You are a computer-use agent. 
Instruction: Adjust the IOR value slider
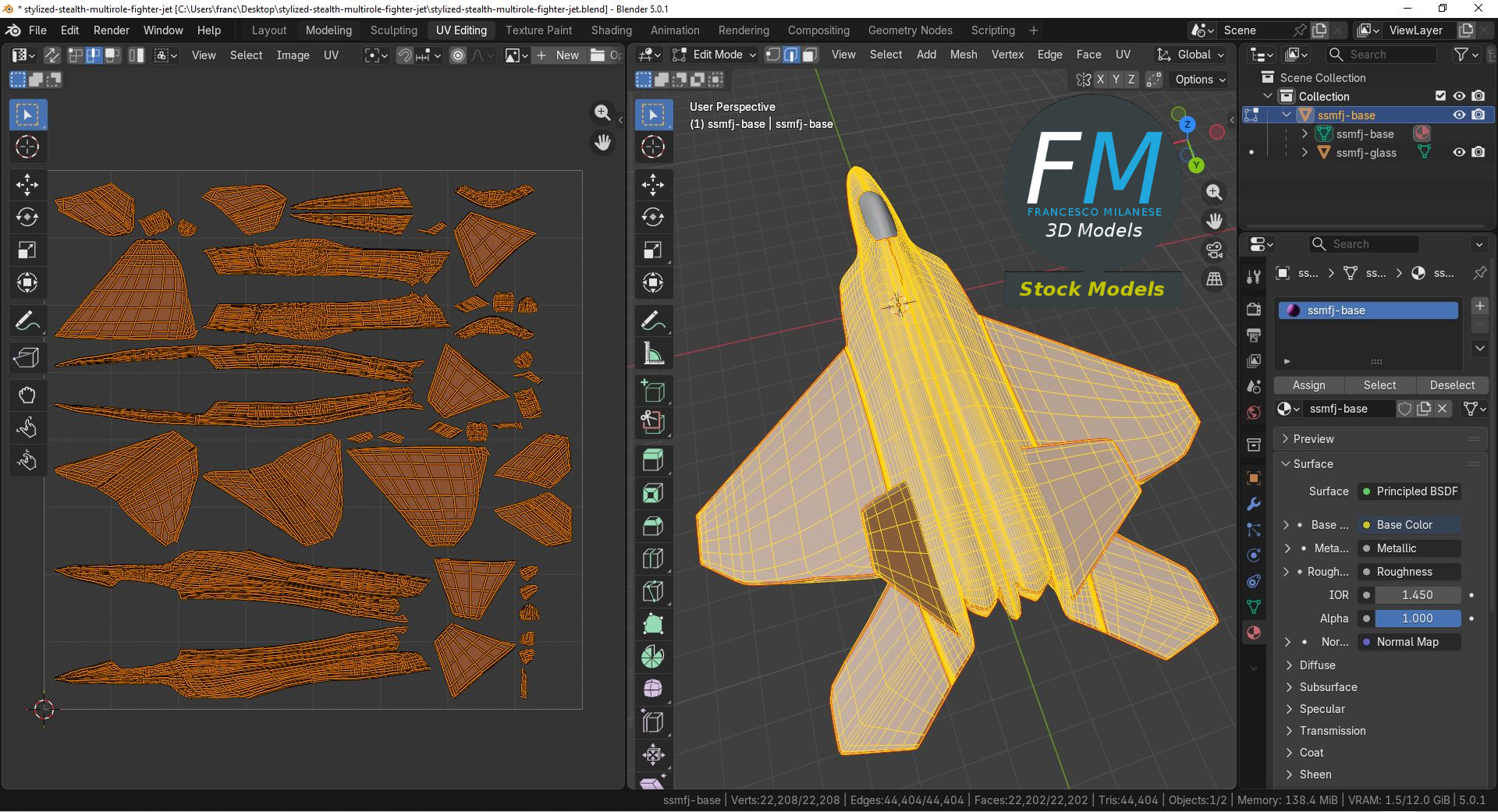(1417, 595)
